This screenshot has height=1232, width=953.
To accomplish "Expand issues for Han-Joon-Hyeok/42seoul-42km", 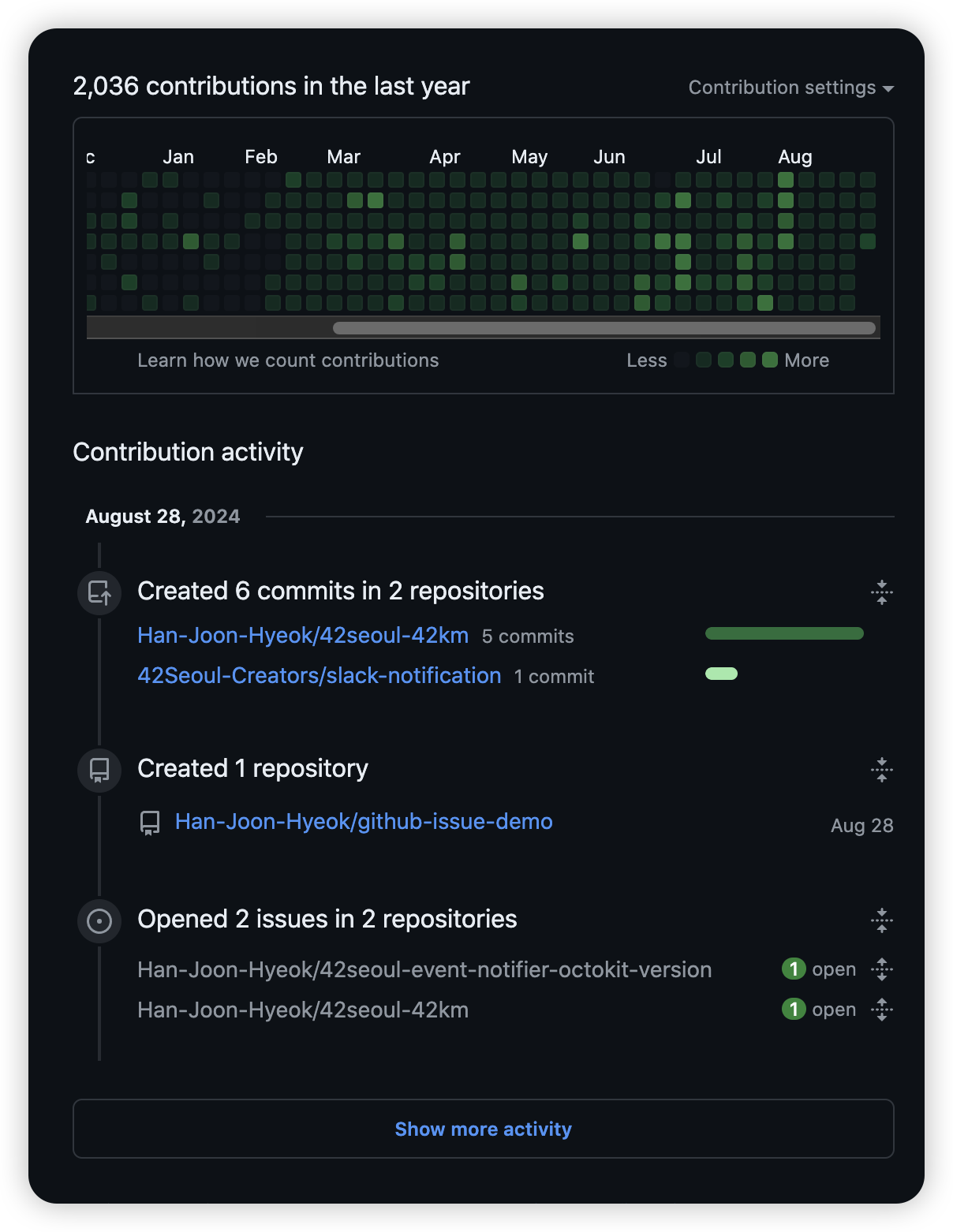I will tap(881, 1010).
